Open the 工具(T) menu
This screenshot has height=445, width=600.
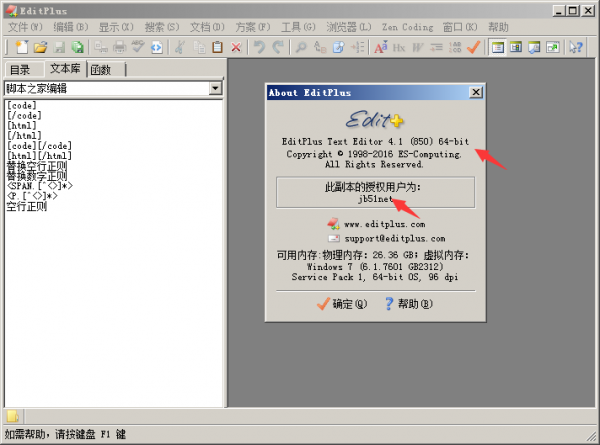(x=298, y=27)
